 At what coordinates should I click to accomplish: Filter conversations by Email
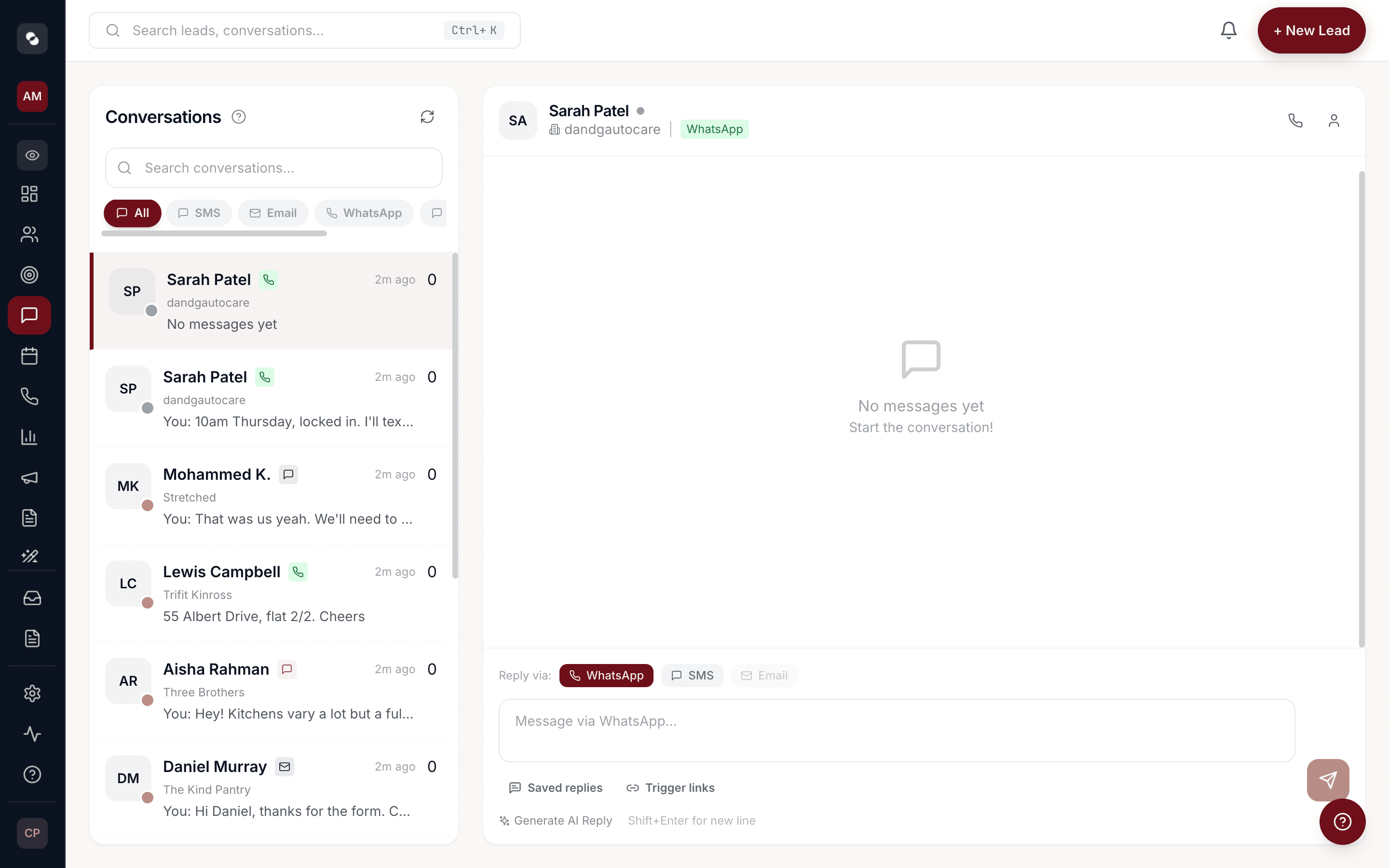coord(273,213)
